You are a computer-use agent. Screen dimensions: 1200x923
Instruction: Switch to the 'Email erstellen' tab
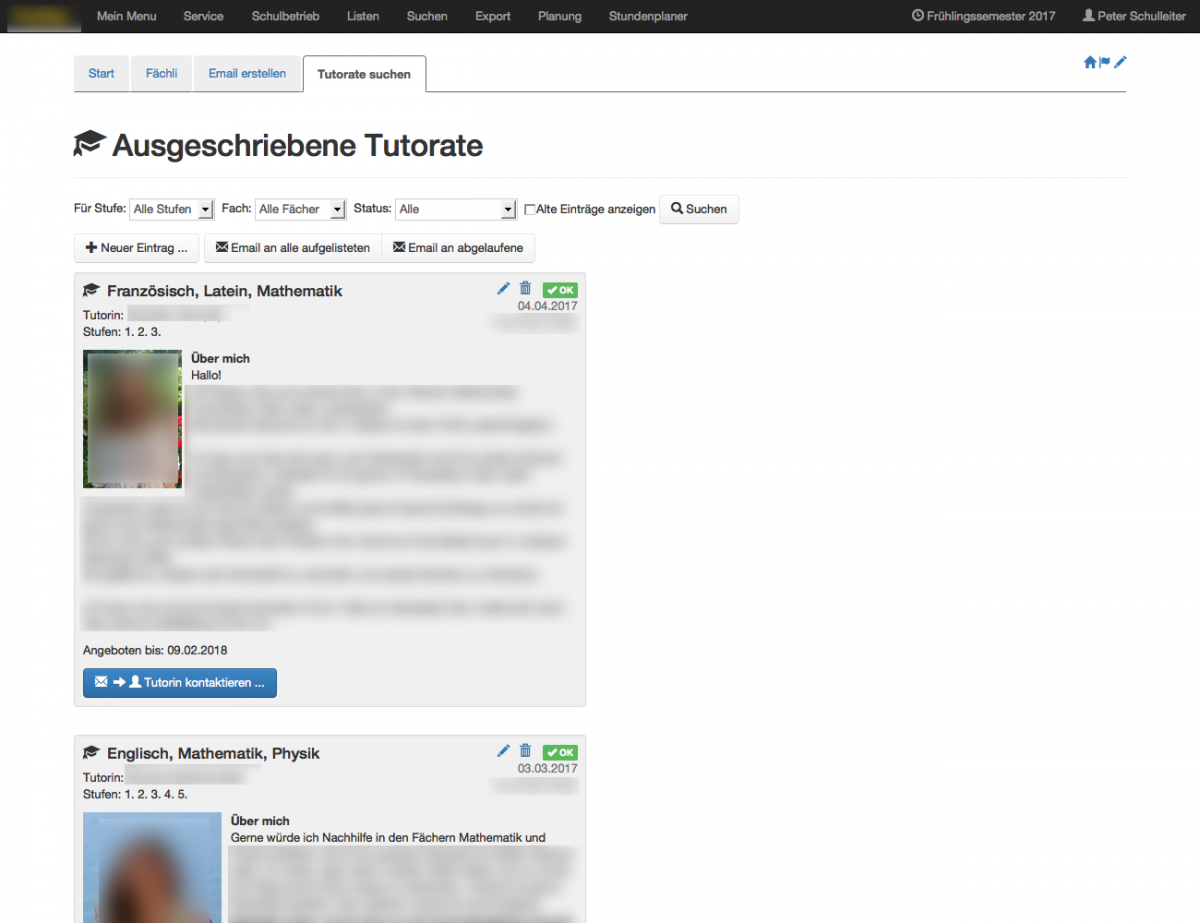[x=247, y=74]
